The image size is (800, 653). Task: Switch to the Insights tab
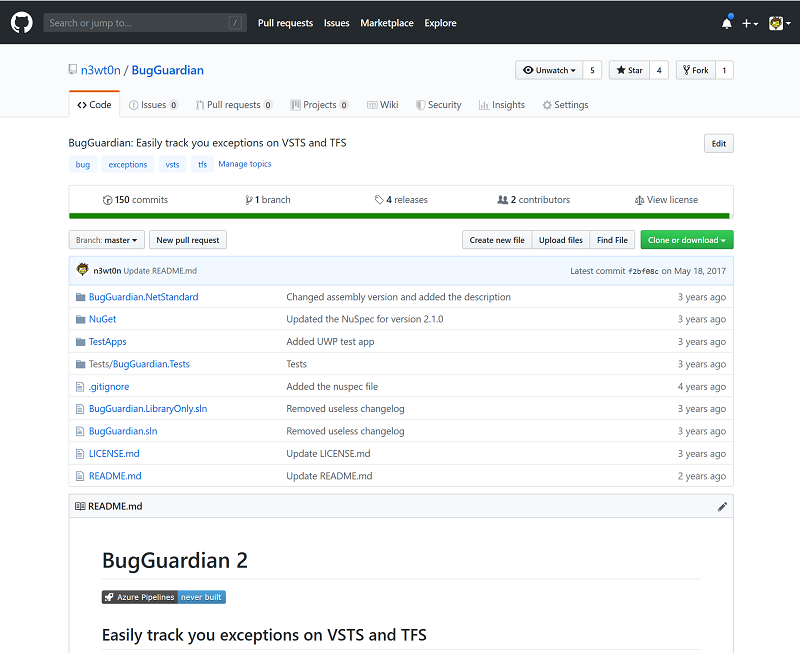502,105
